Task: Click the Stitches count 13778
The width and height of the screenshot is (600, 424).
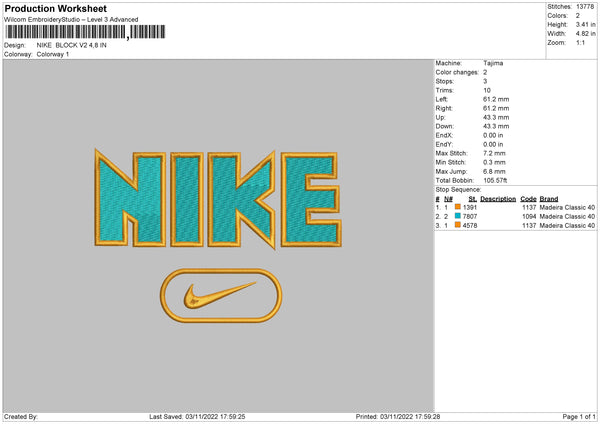Action: pyautogui.click(x=586, y=7)
